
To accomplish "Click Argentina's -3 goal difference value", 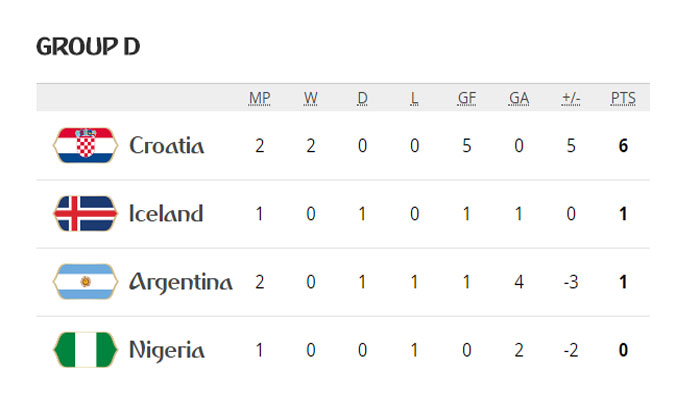I will click(571, 282).
